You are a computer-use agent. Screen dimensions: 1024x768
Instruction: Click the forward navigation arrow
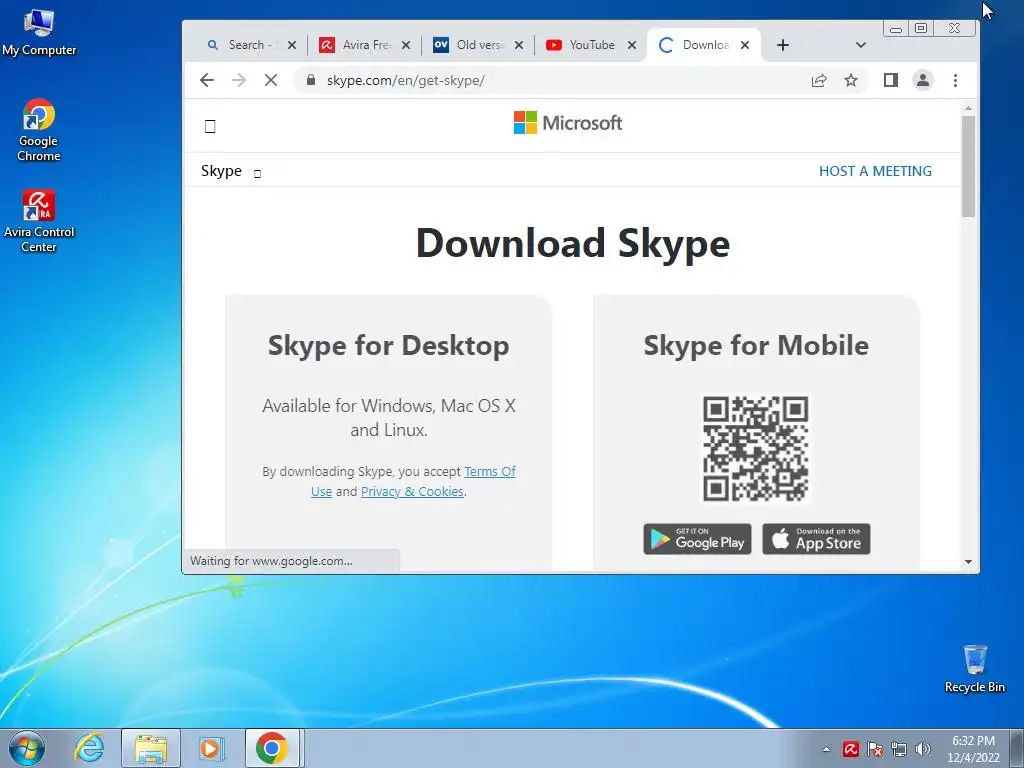click(239, 80)
